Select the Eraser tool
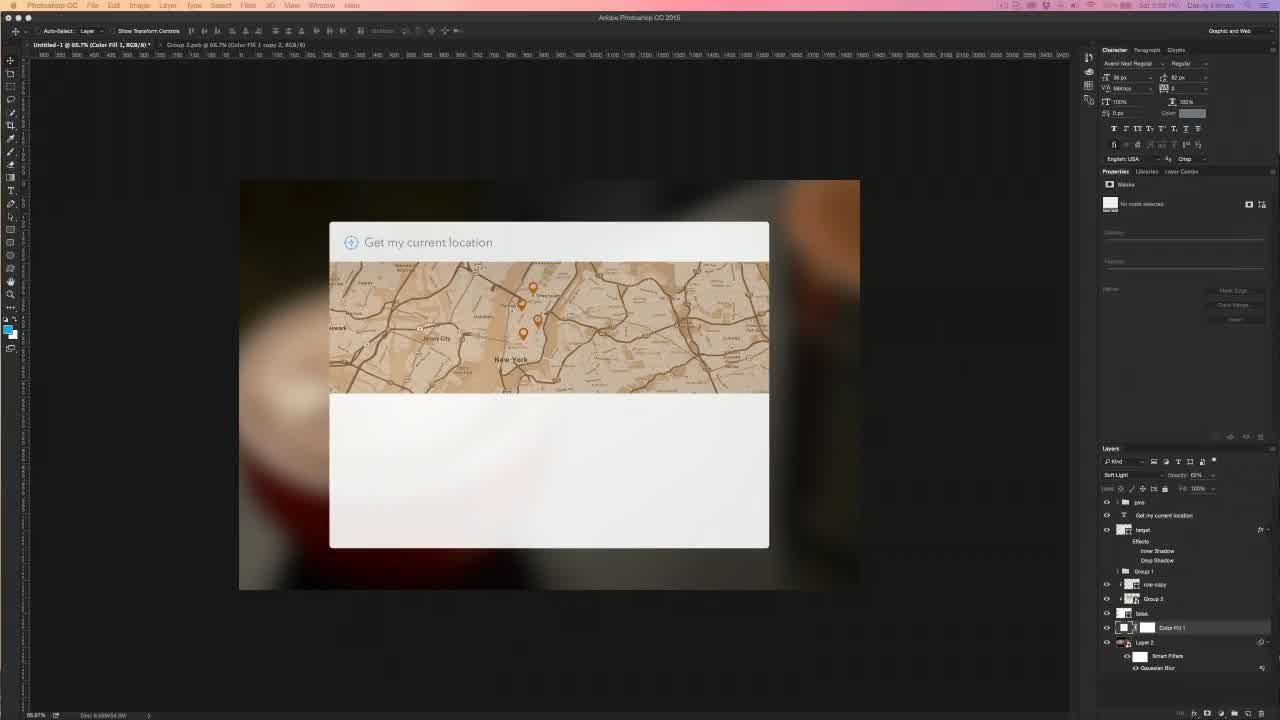 [x=11, y=164]
